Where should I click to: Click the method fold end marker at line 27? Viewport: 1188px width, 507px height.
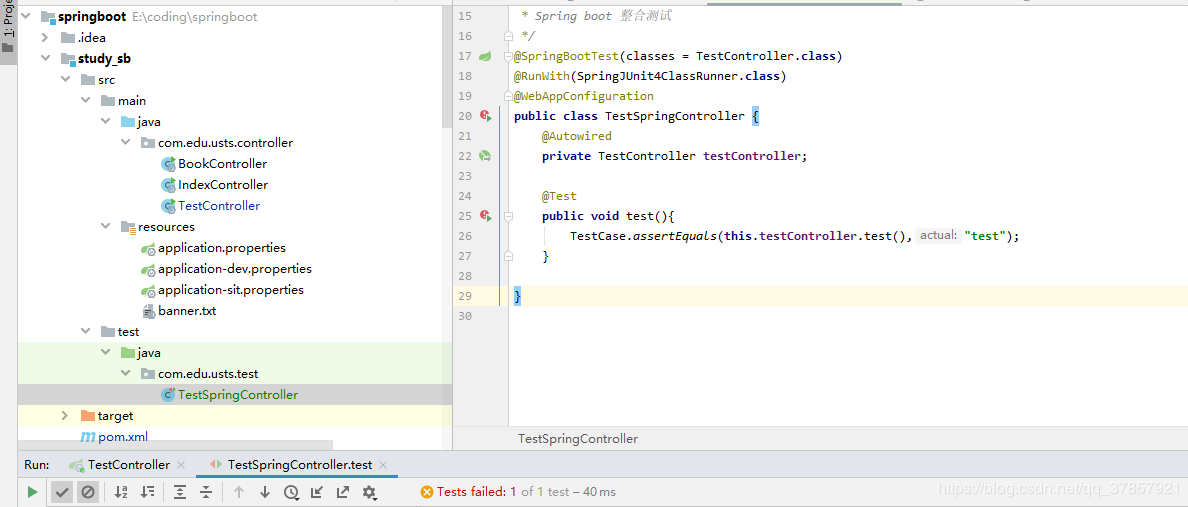pyautogui.click(x=508, y=256)
